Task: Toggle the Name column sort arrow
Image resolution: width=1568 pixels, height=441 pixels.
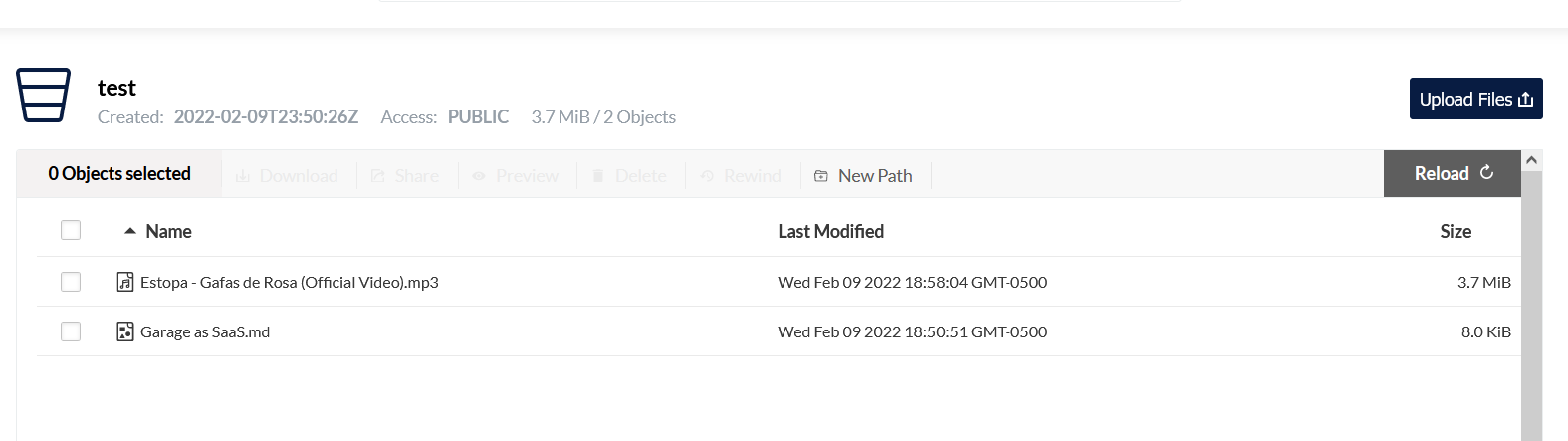Action: click(x=129, y=231)
